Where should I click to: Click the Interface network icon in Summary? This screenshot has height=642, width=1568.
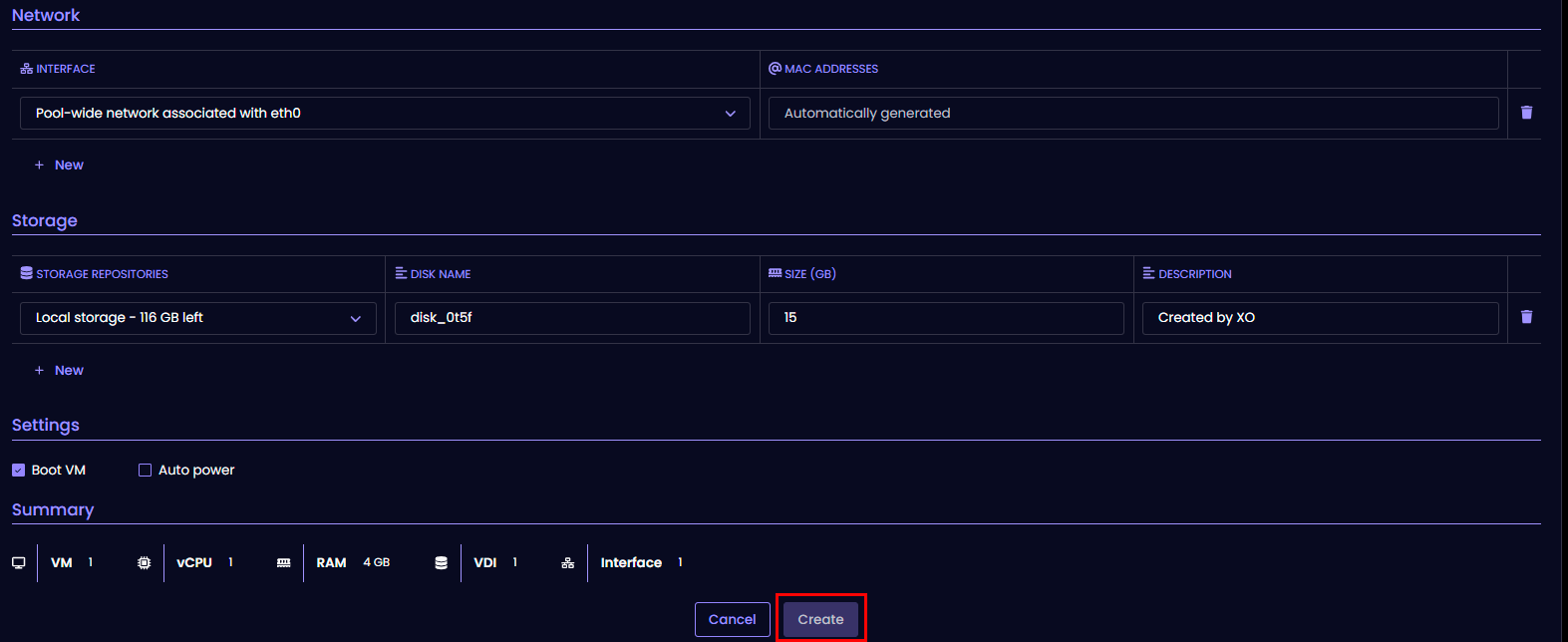(568, 563)
